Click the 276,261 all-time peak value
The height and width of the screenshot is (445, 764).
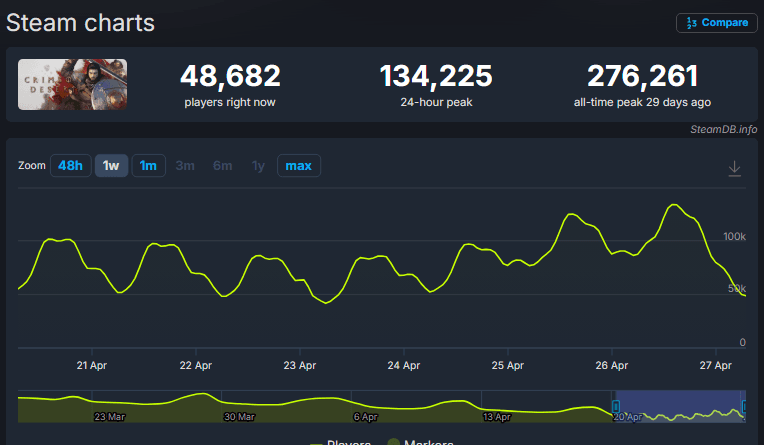pyautogui.click(x=642, y=76)
